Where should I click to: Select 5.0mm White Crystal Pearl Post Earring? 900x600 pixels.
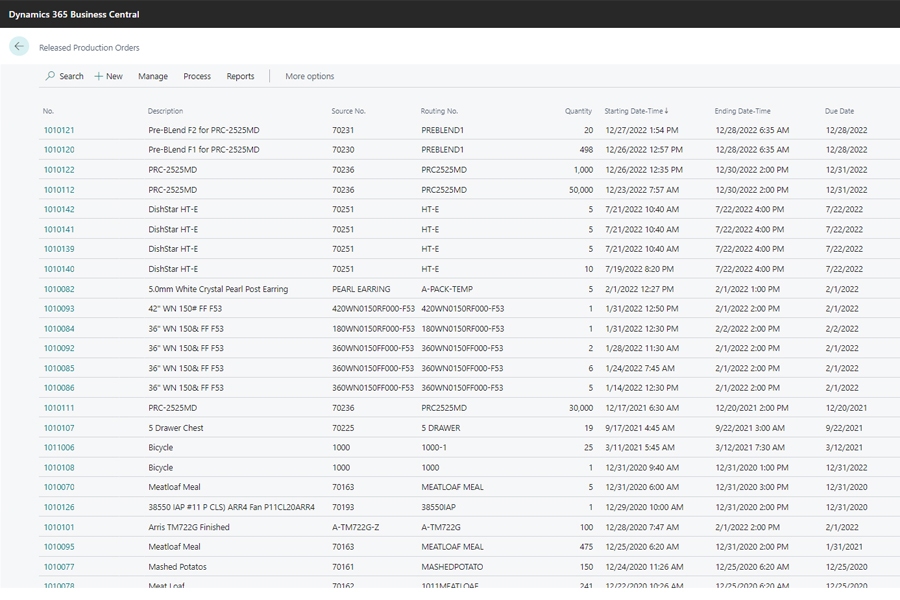click(x=218, y=289)
